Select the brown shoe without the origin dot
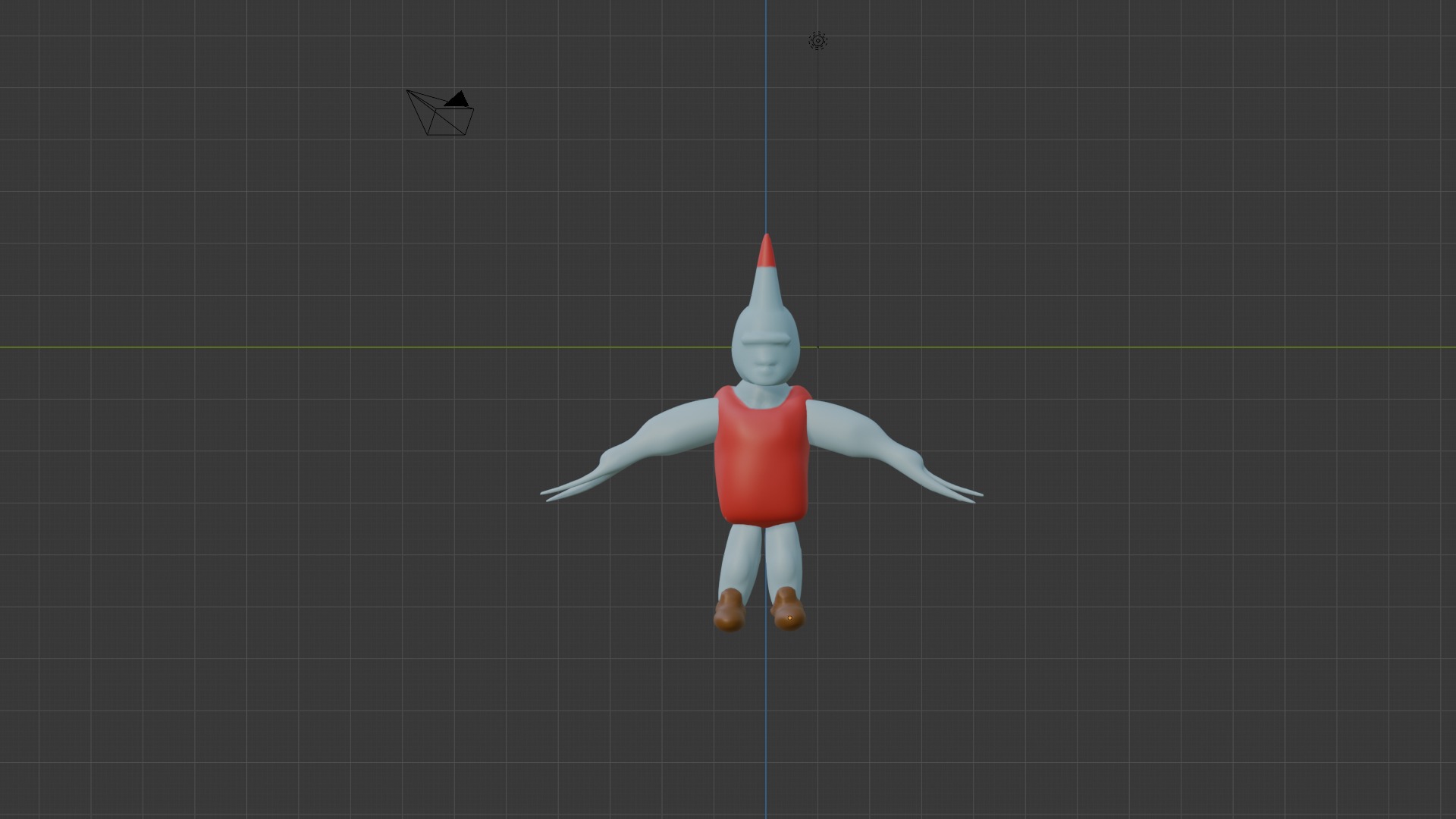This screenshot has height=819, width=1456. point(730,610)
